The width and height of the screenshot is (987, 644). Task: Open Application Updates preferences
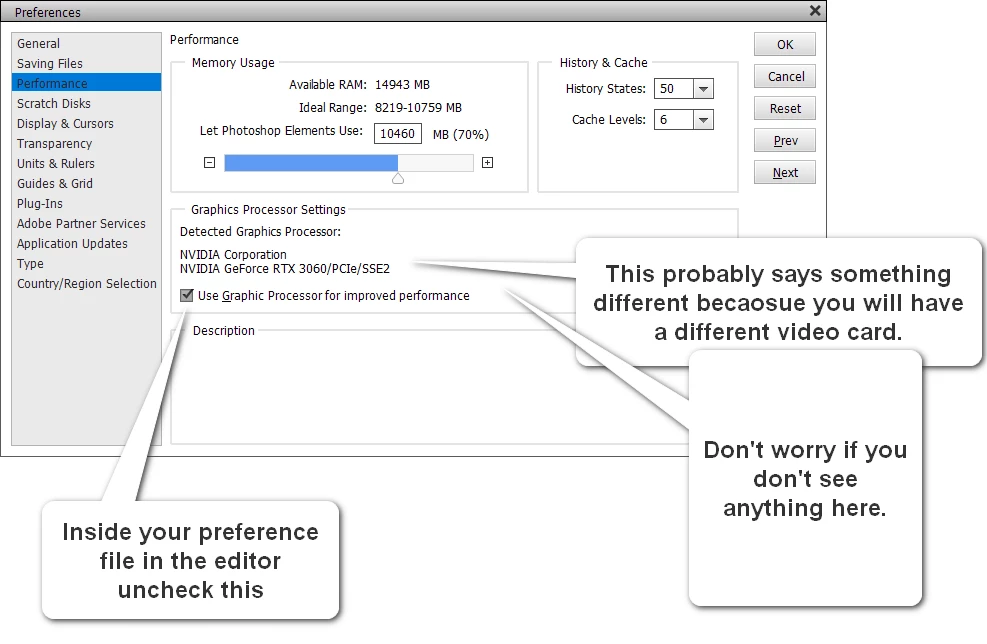click(86, 244)
